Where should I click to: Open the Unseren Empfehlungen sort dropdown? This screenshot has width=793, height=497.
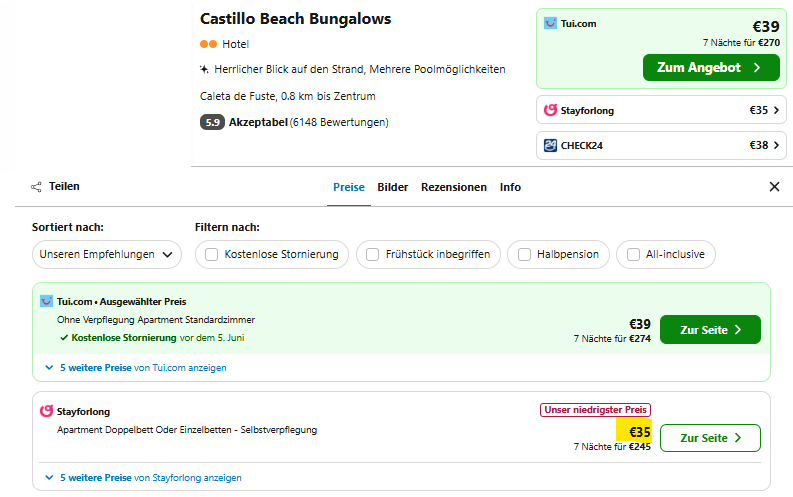click(107, 254)
